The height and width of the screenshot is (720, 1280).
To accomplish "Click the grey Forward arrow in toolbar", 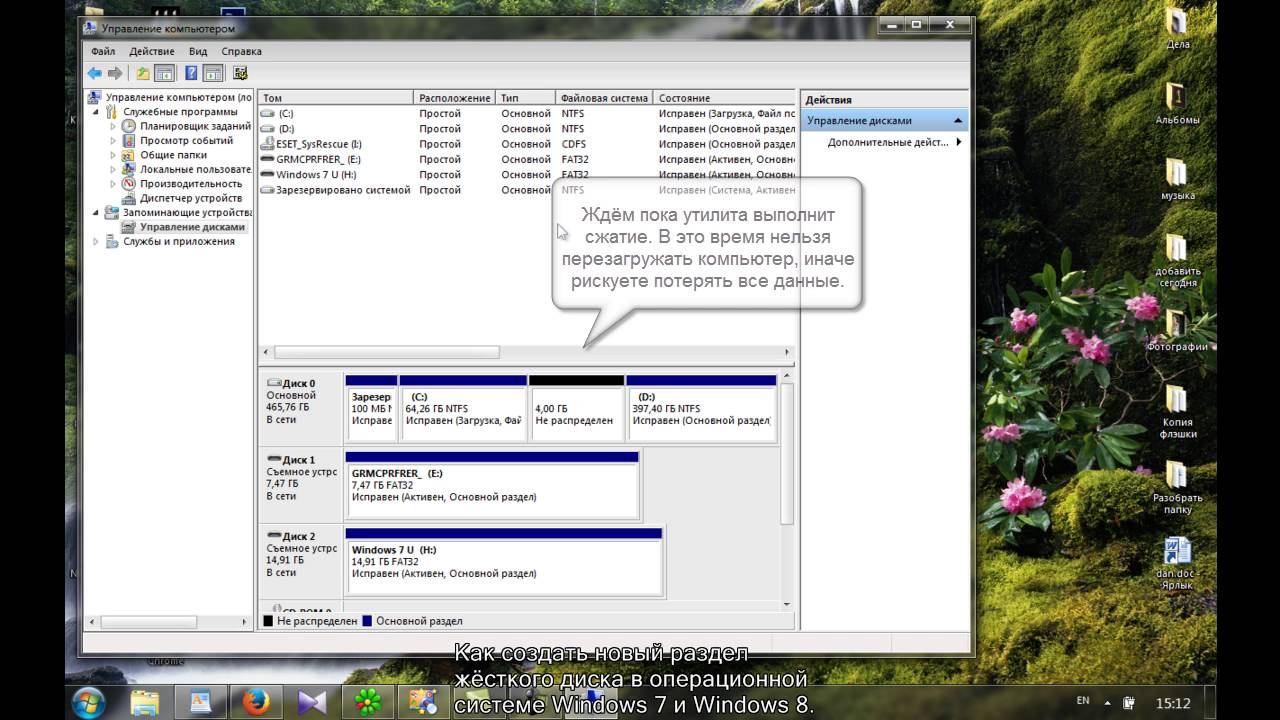I will [x=115, y=73].
